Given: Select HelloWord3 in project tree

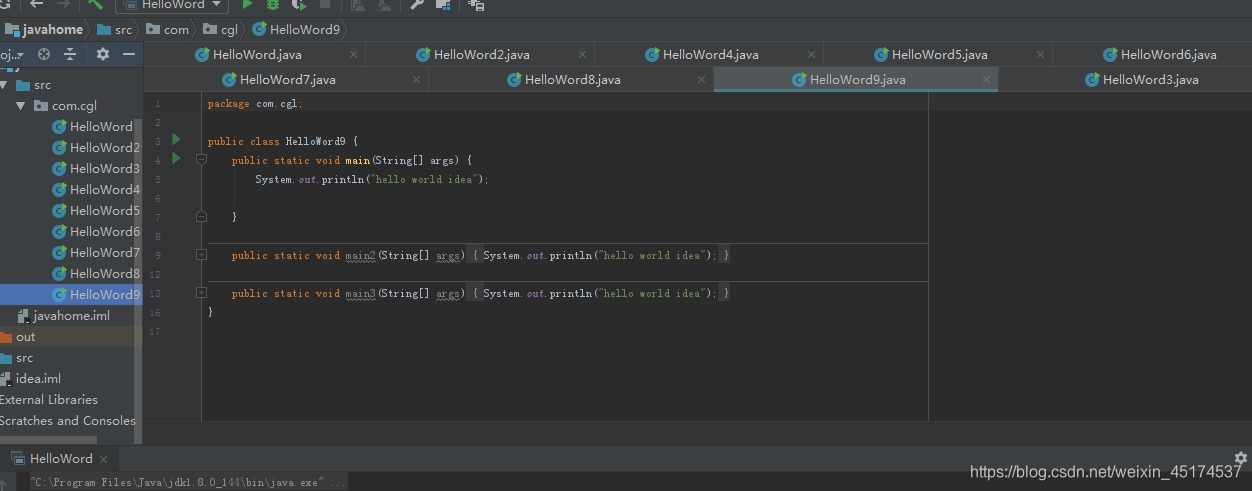Looking at the screenshot, I should click(96, 169).
